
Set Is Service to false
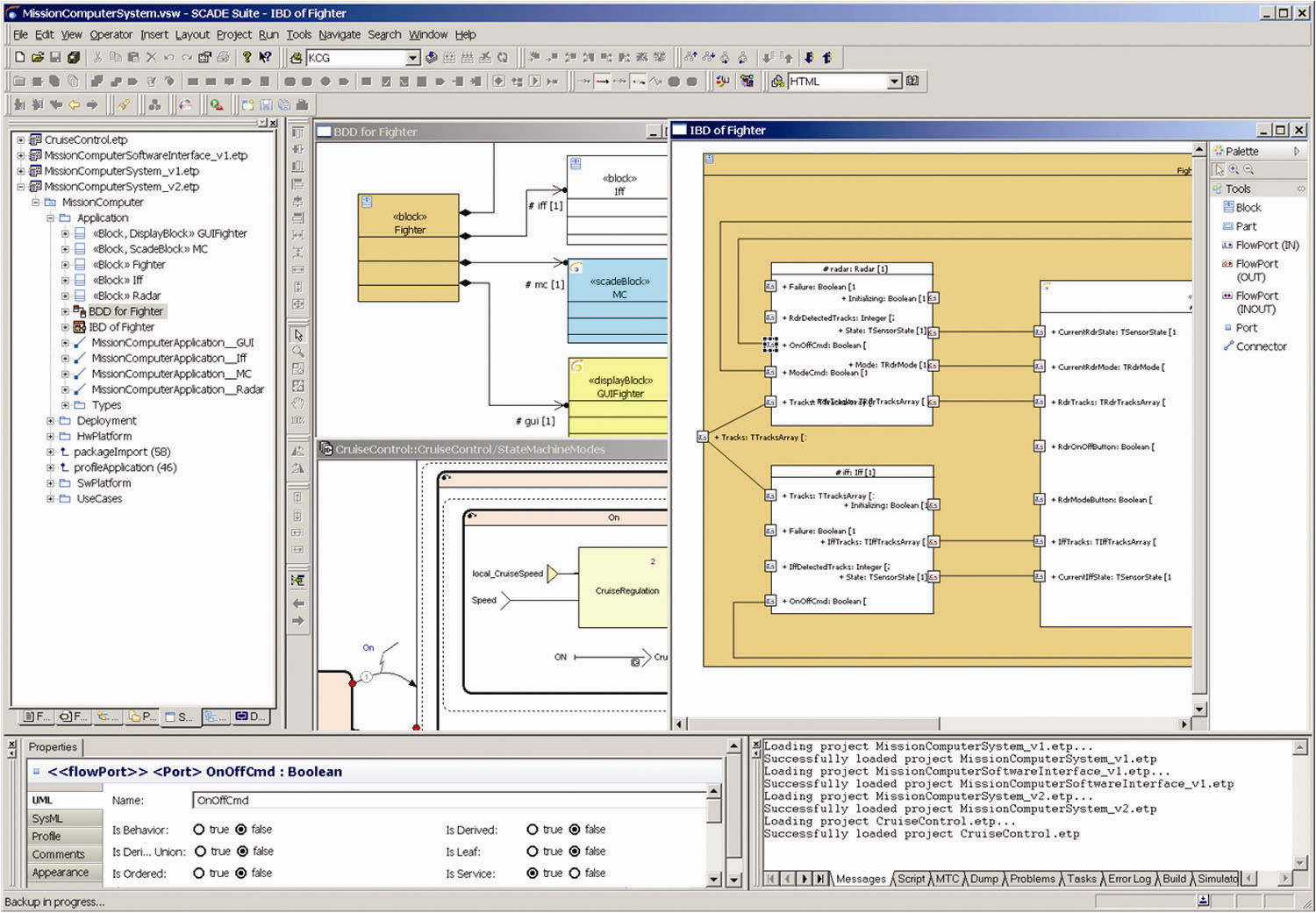tap(575, 874)
